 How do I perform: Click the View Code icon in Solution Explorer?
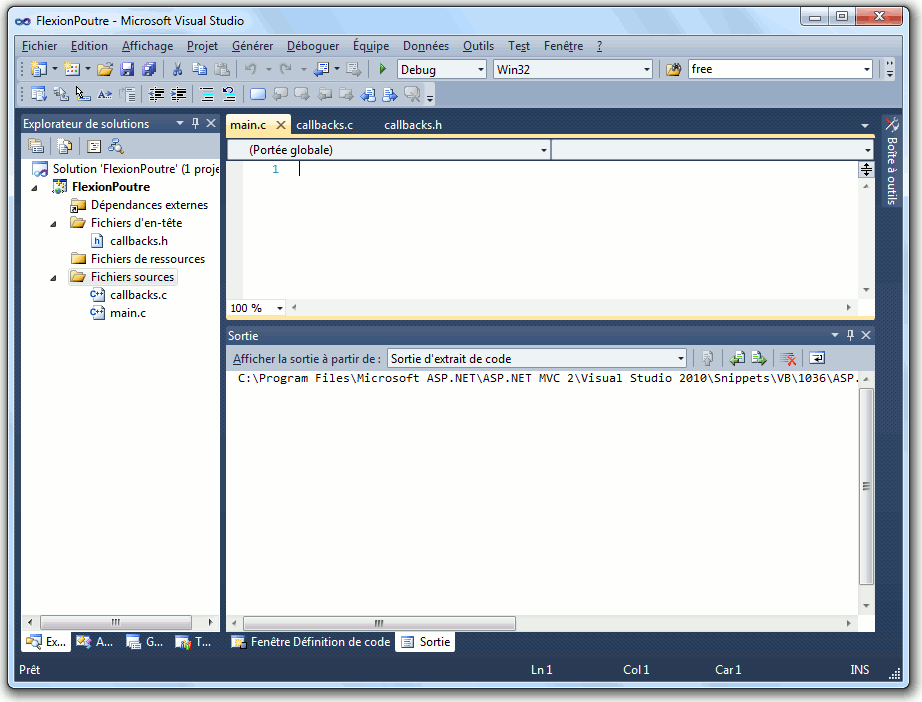tap(94, 146)
